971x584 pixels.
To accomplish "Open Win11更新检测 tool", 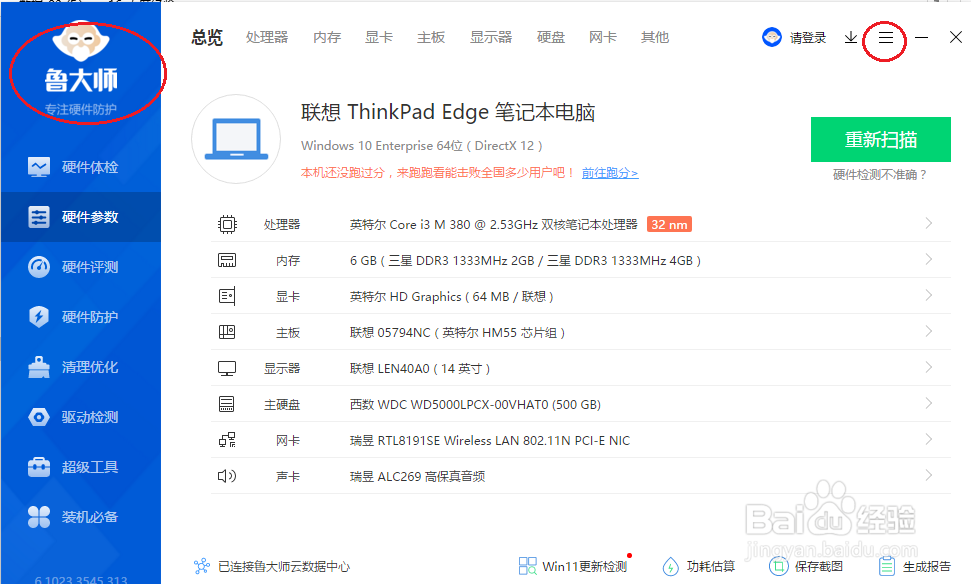I will coord(573,566).
